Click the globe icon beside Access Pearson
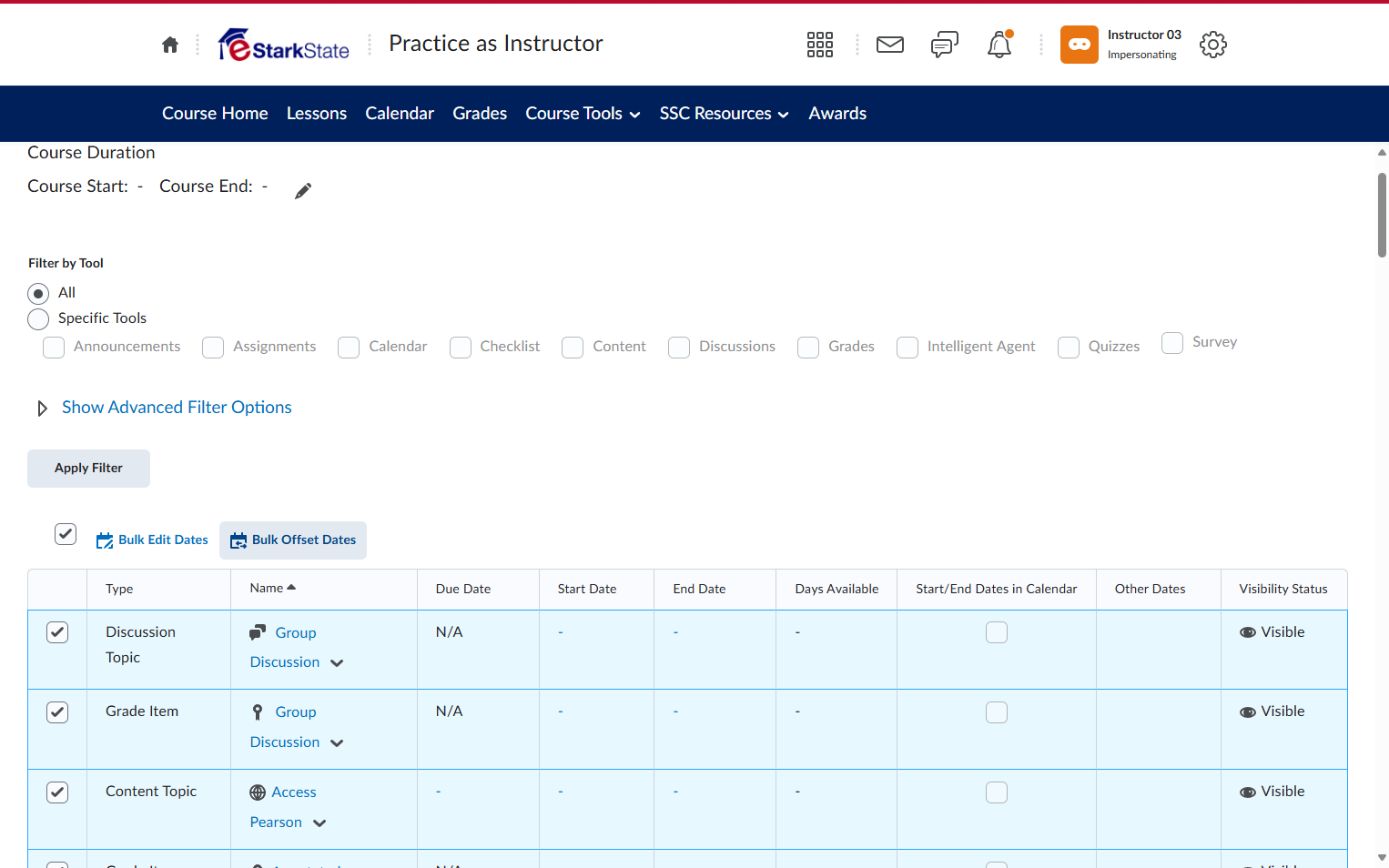Image resolution: width=1389 pixels, height=868 pixels. tap(258, 792)
